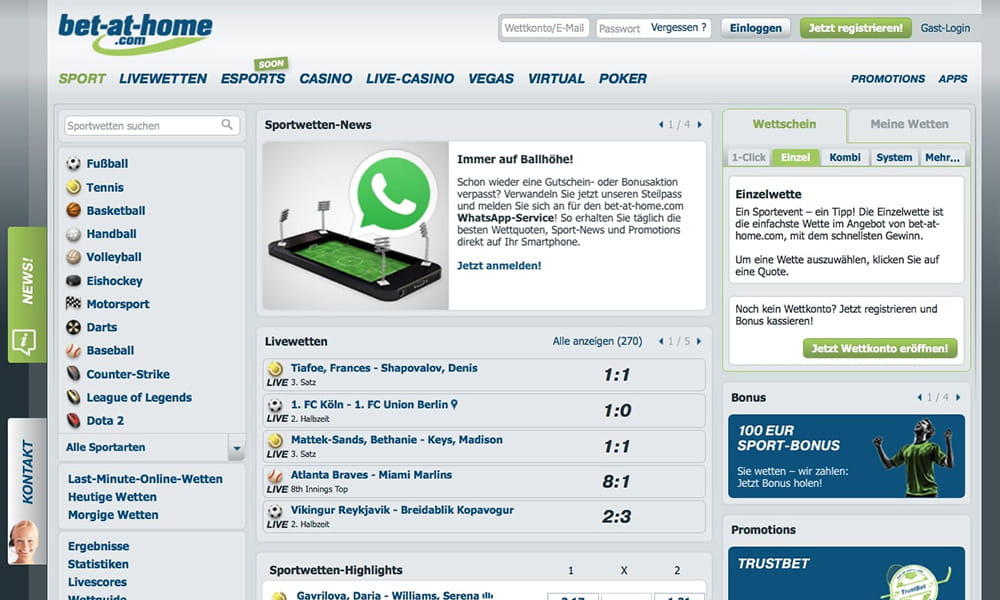Screen dimensions: 1000x600
Task: Switch to the Meine Wetten tab
Action: [909, 124]
